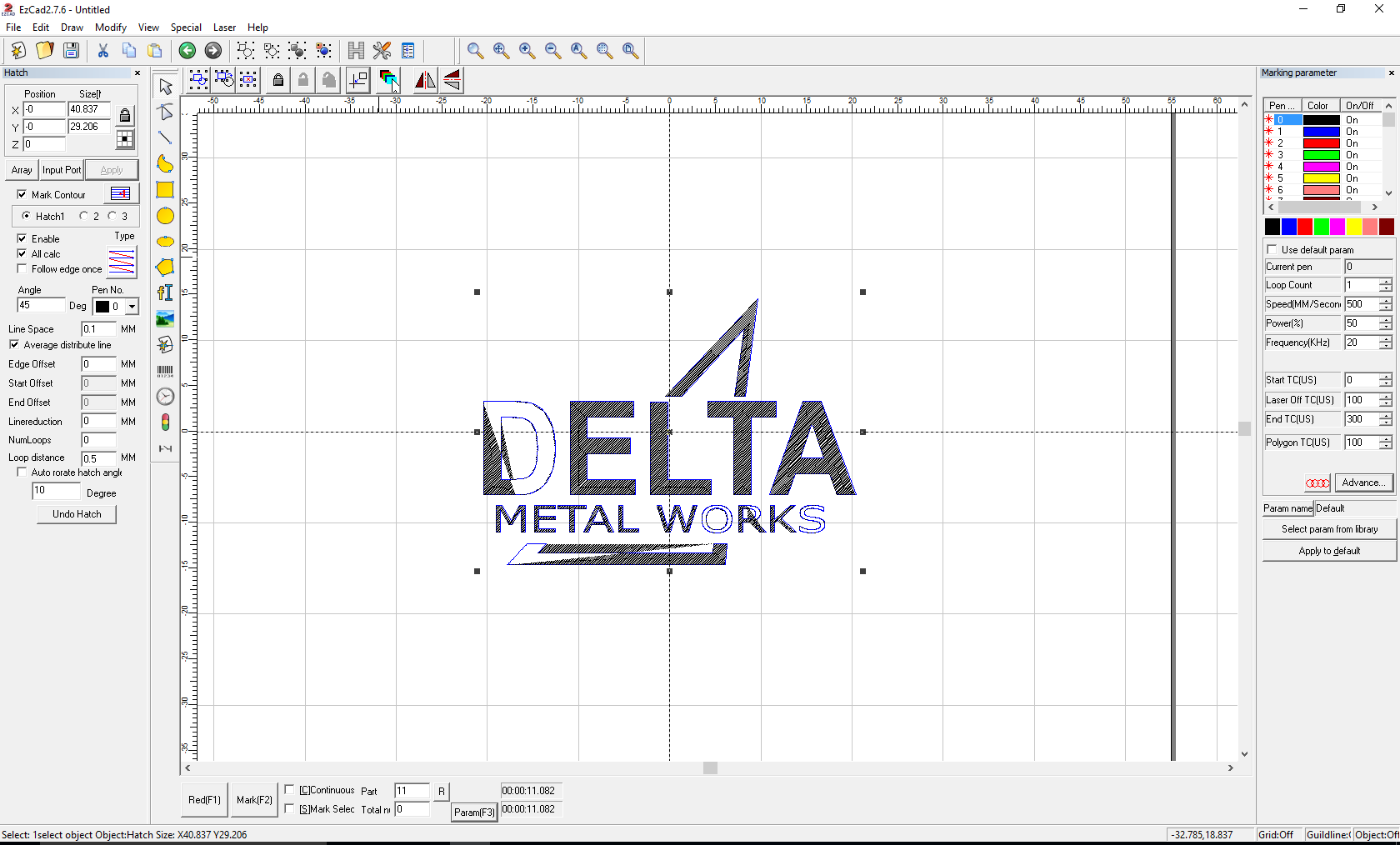
Task: Click the Speed(MM/Second) spinner arrows
Action: click(x=1385, y=304)
